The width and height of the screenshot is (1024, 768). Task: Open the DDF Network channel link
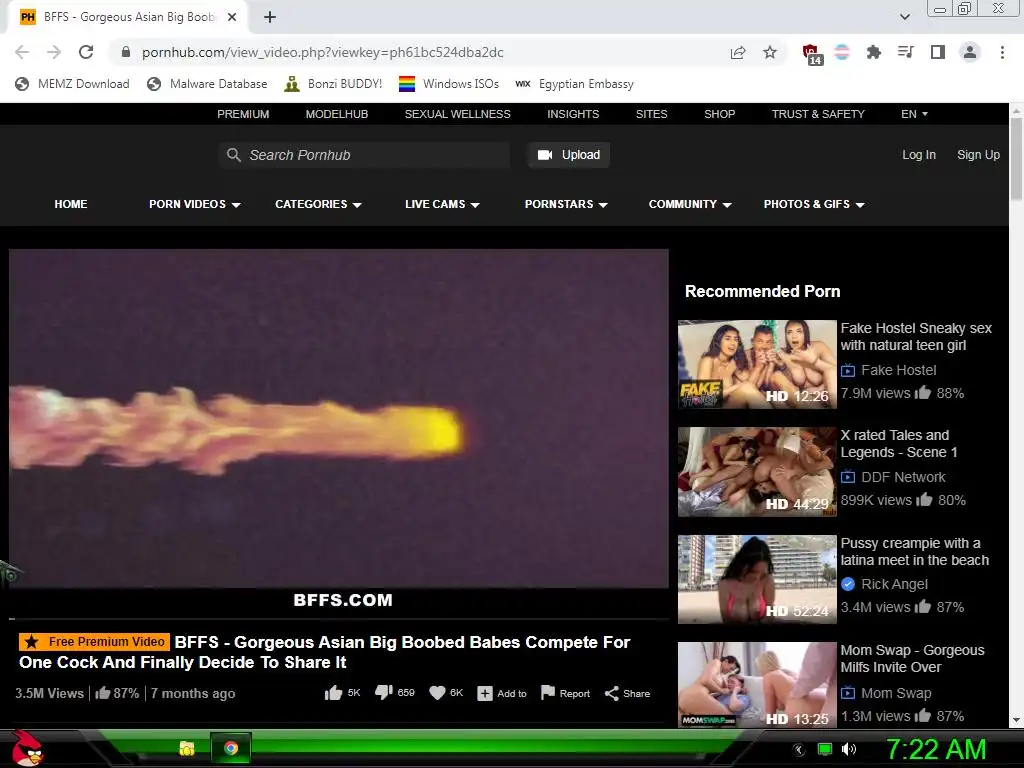click(x=903, y=477)
